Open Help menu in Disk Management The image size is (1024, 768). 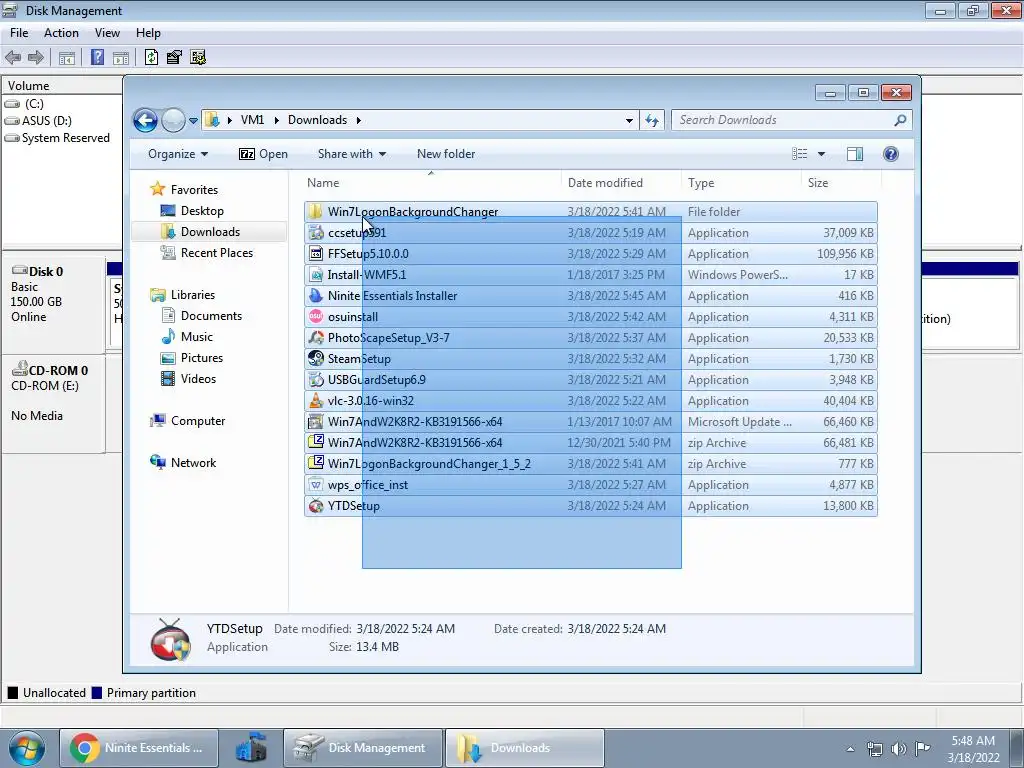pyautogui.click(x=148, y=33)
